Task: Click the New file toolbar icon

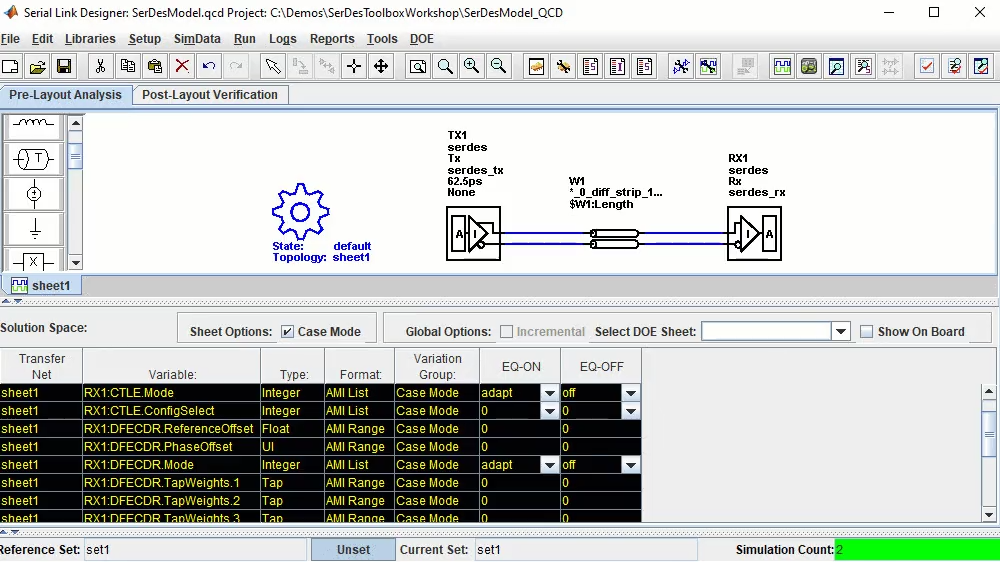Action: [11, 66]
